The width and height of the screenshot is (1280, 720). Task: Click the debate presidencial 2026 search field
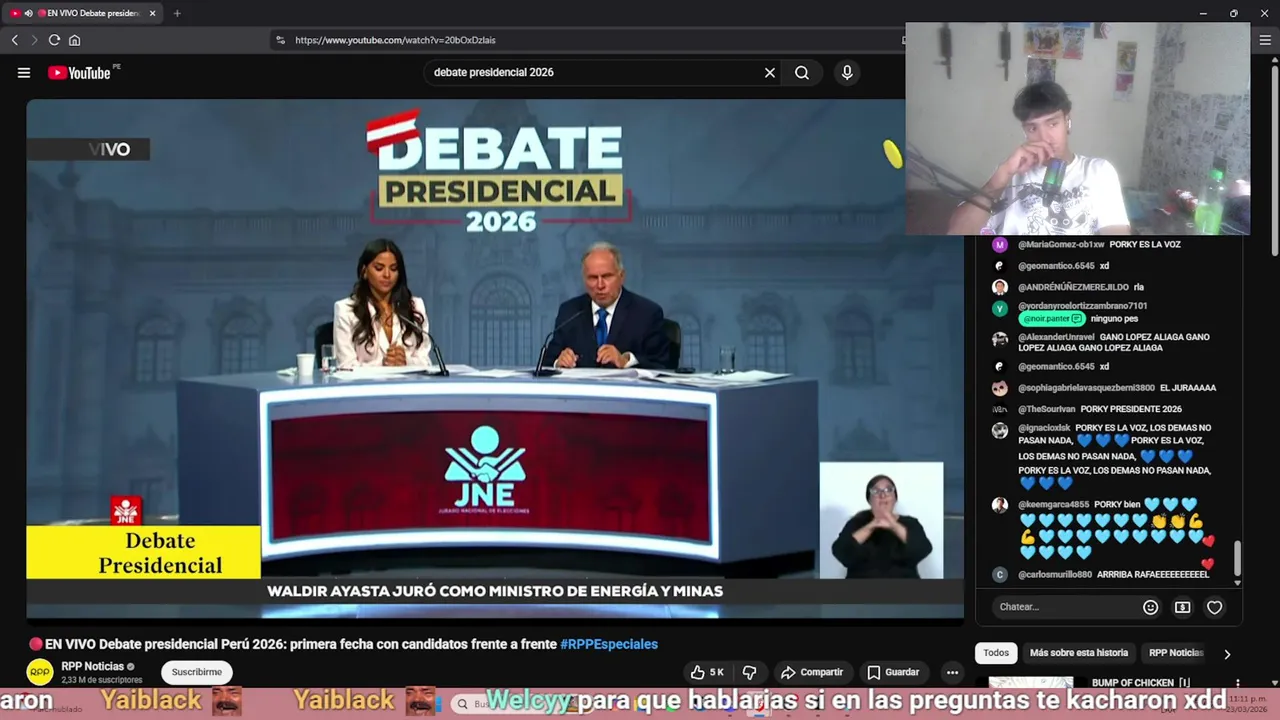[595, 72]
